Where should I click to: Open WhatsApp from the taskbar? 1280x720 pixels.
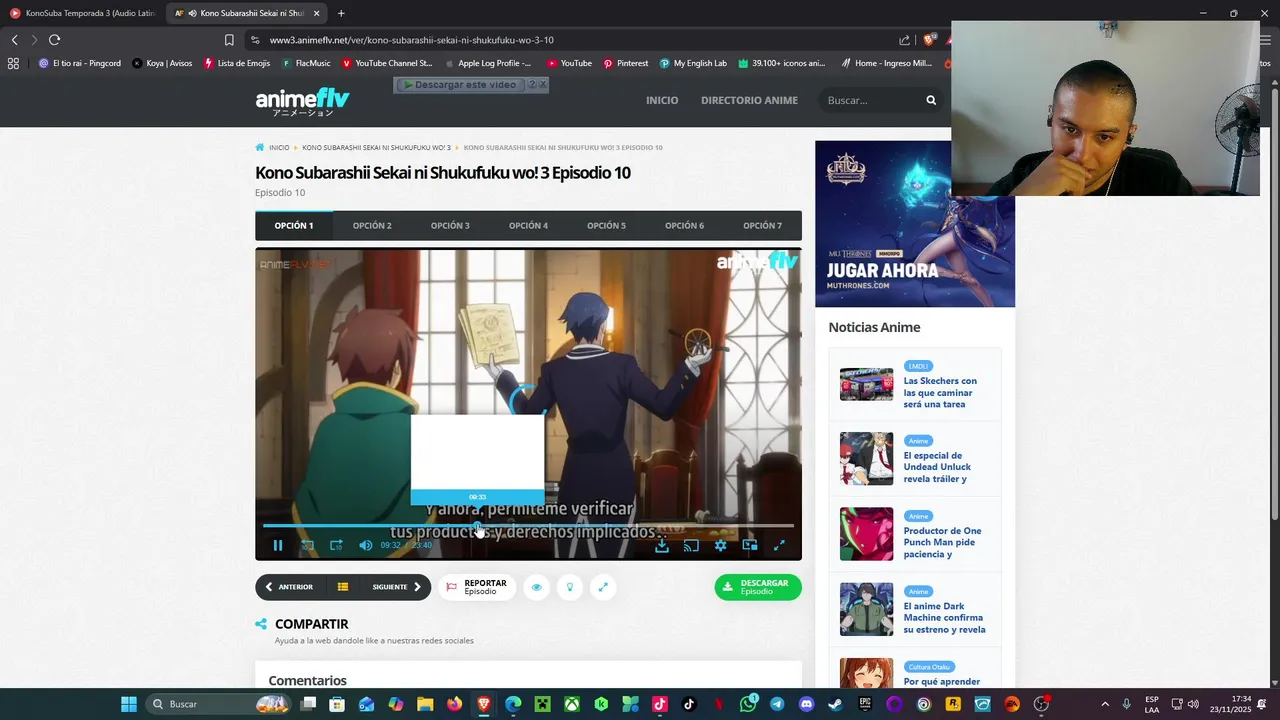[748, 704]
